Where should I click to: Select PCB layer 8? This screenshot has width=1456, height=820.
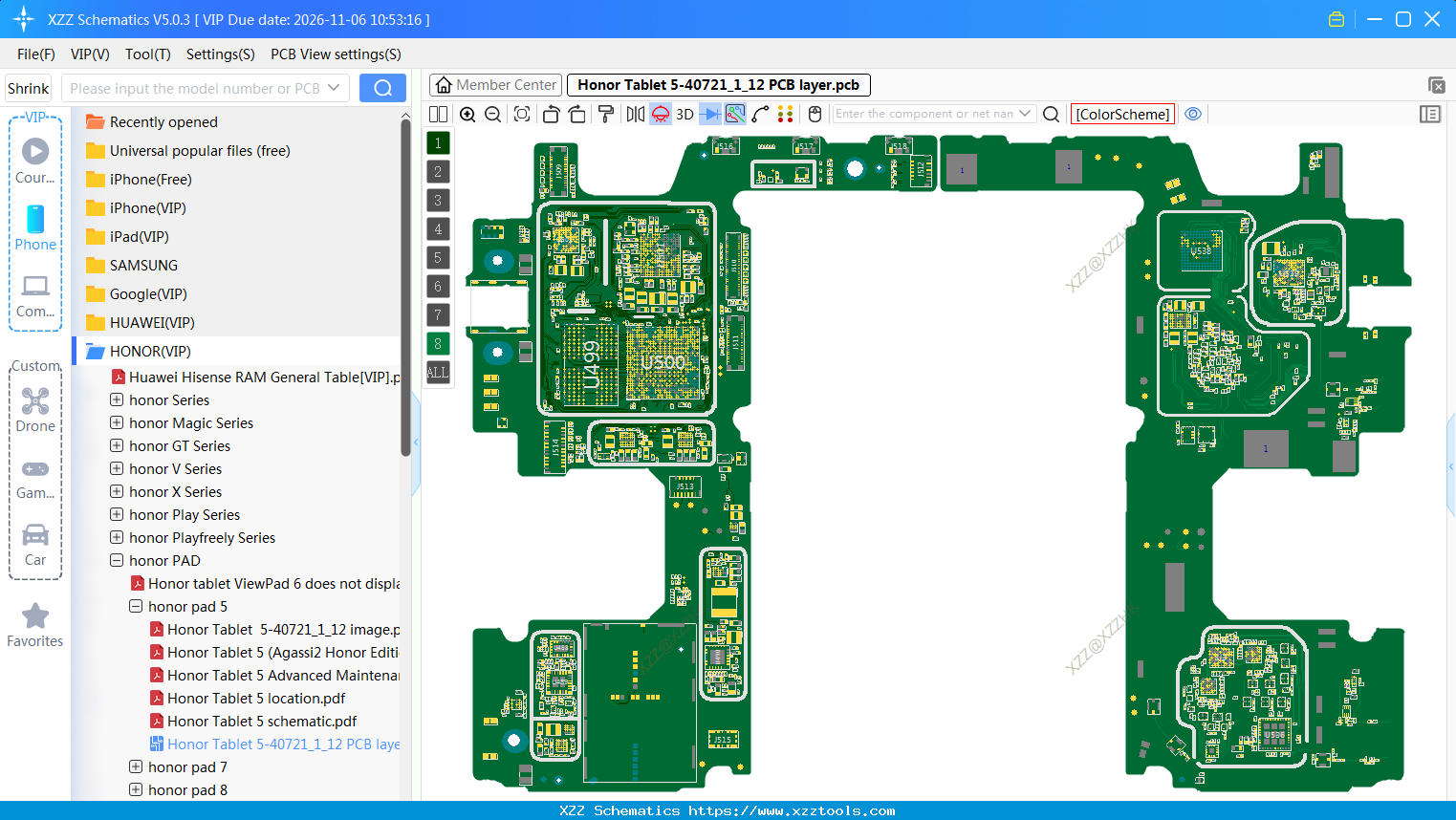pos(437,343)
